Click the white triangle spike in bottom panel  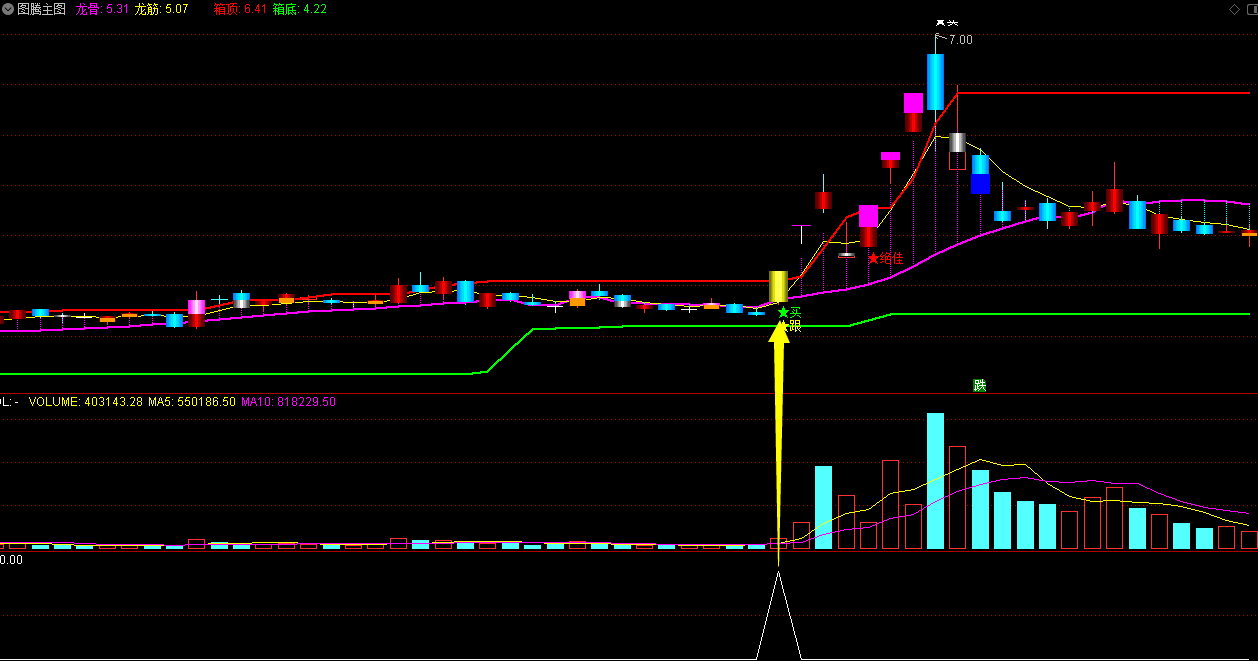779,615
